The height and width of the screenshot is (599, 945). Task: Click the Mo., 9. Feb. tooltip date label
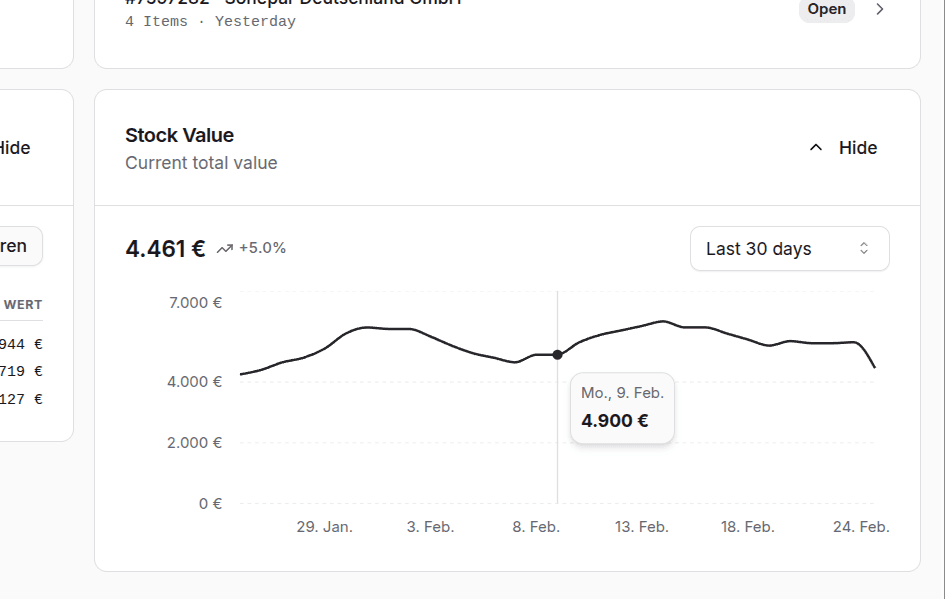click(622, 392)
